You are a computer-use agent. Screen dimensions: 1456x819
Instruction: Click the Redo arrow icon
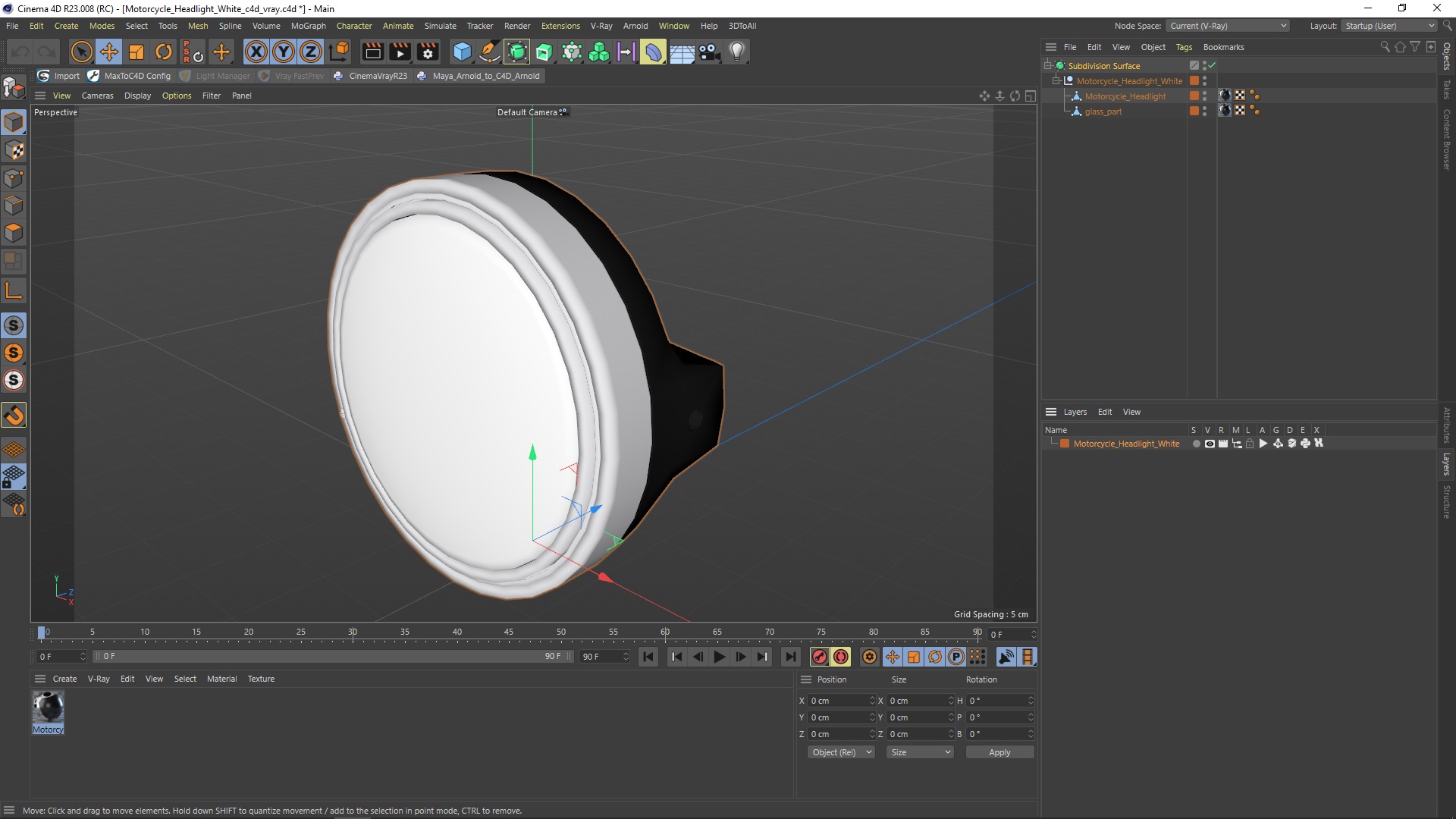coord(47,52)
